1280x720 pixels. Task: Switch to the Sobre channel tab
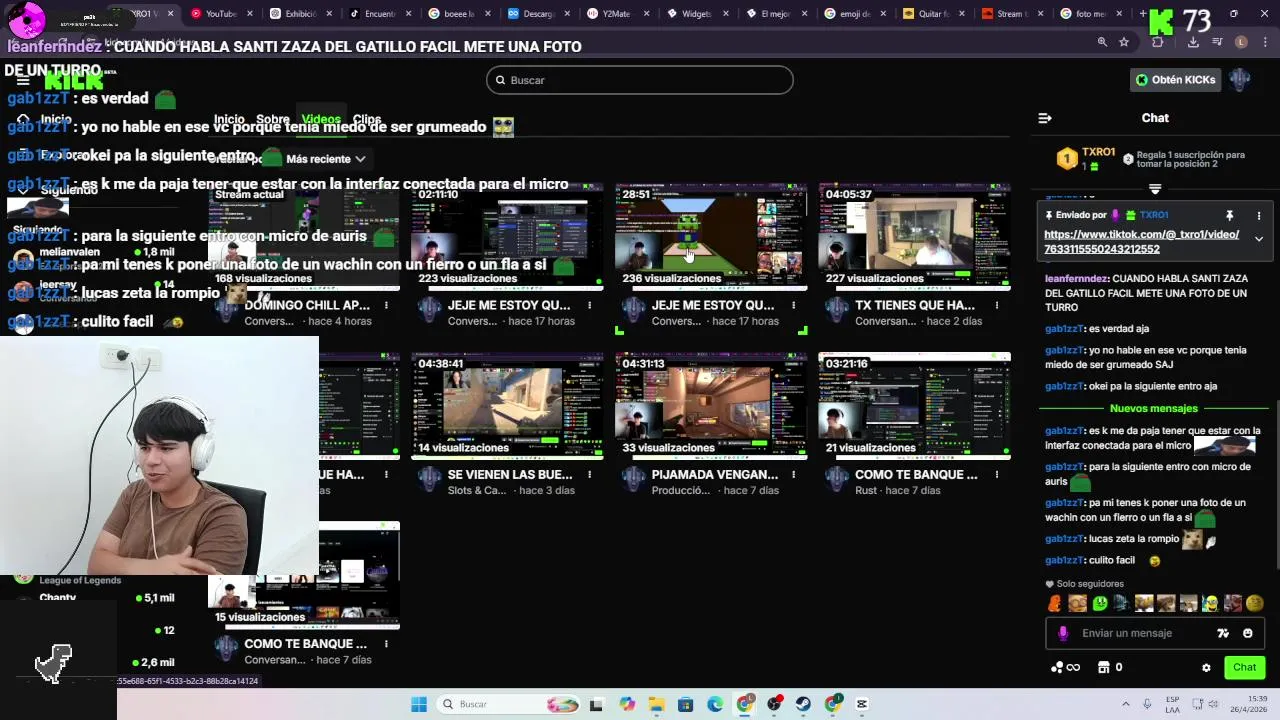click(x=273, y=119)
